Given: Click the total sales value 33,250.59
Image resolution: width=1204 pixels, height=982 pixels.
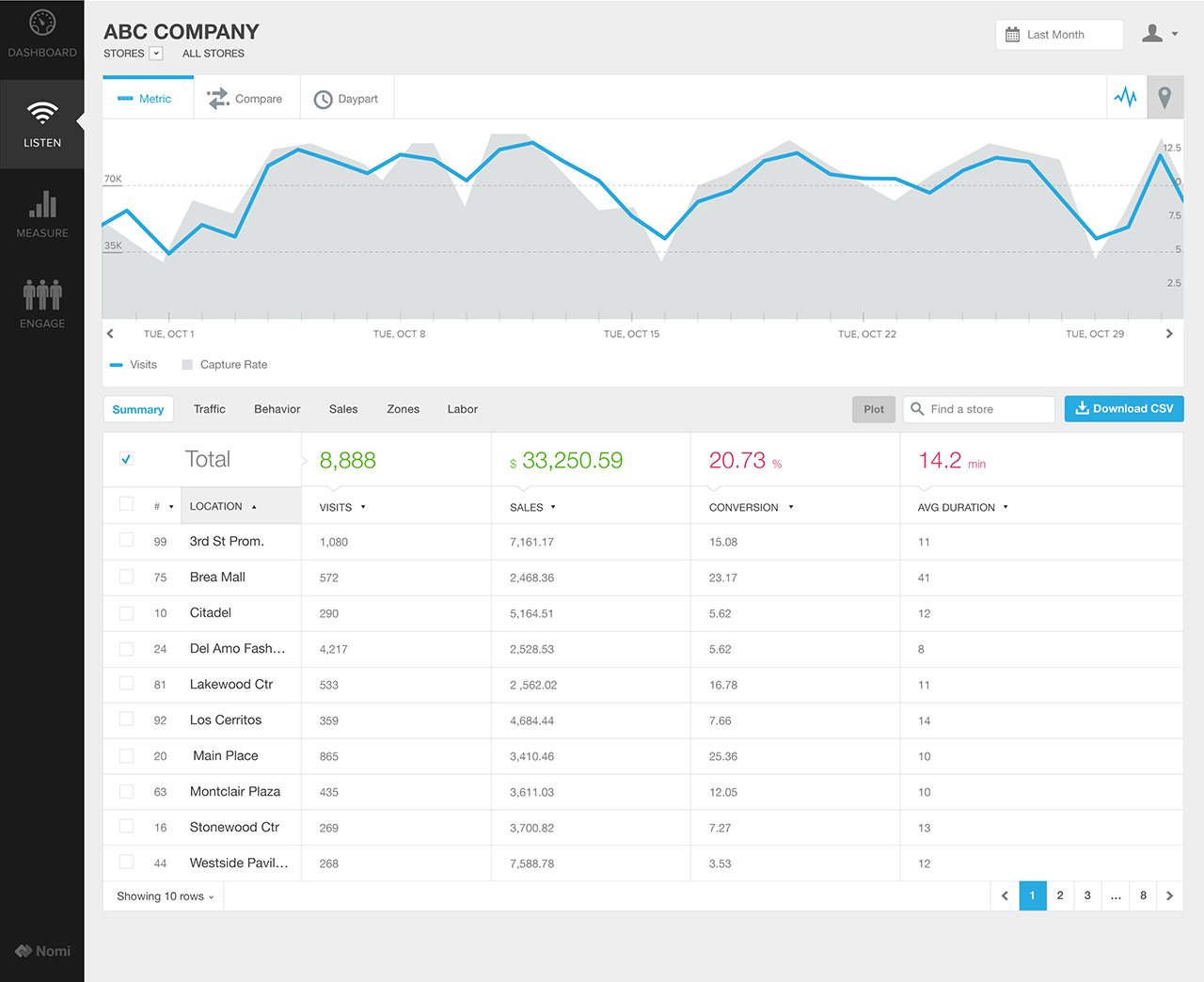Looking at the screenshot, I should click(572, 460).
